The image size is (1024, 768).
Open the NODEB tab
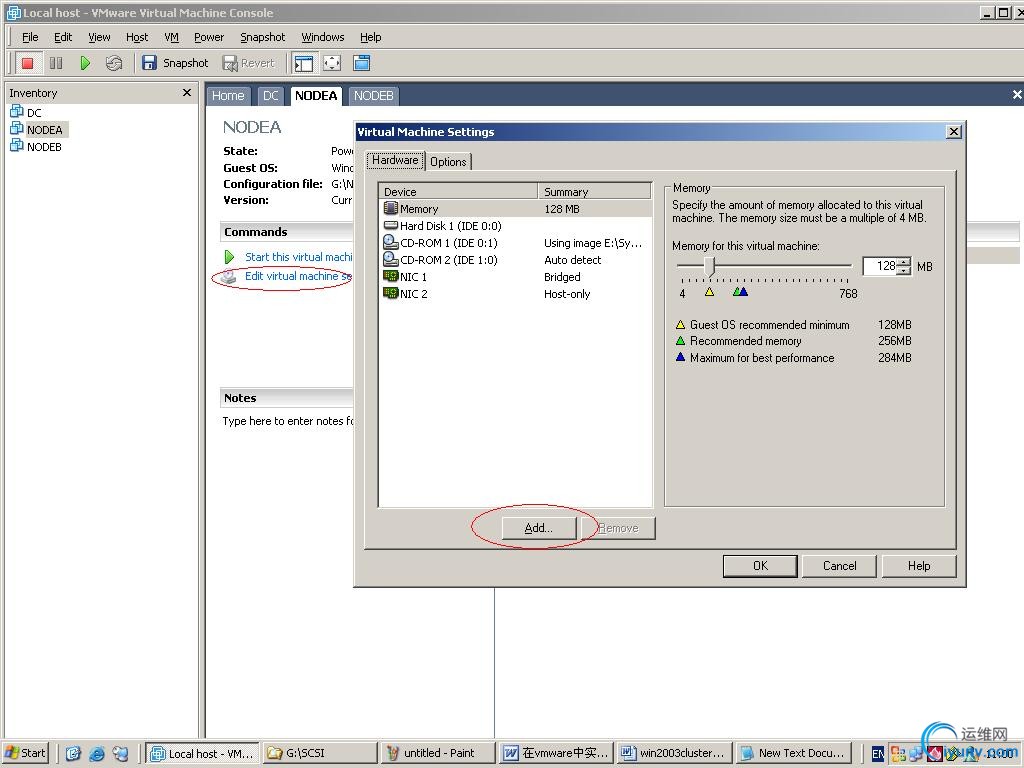pyautogui.click(x=374, y=96)
